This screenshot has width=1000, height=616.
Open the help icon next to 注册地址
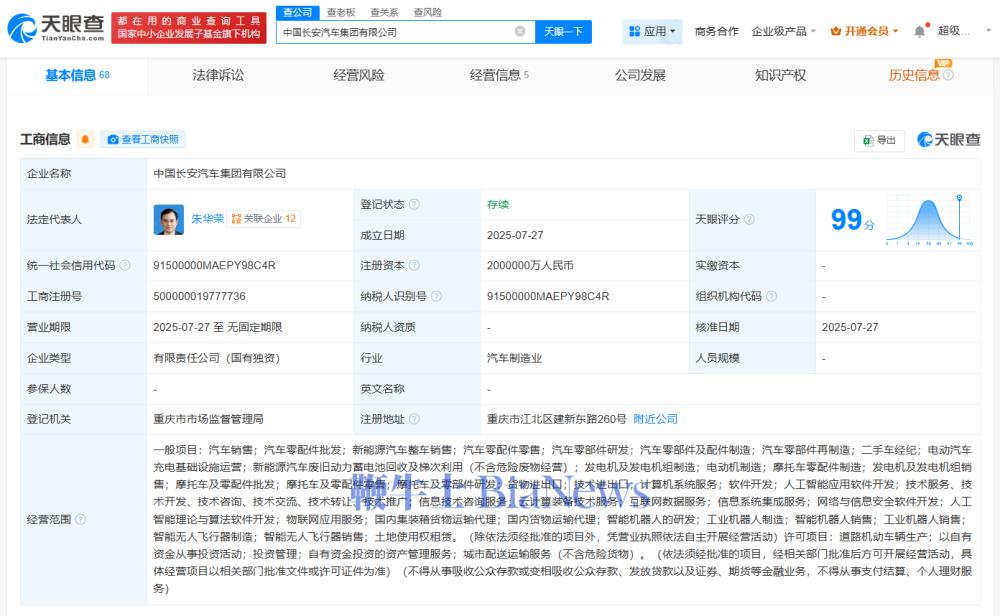[x=414, y=419]
